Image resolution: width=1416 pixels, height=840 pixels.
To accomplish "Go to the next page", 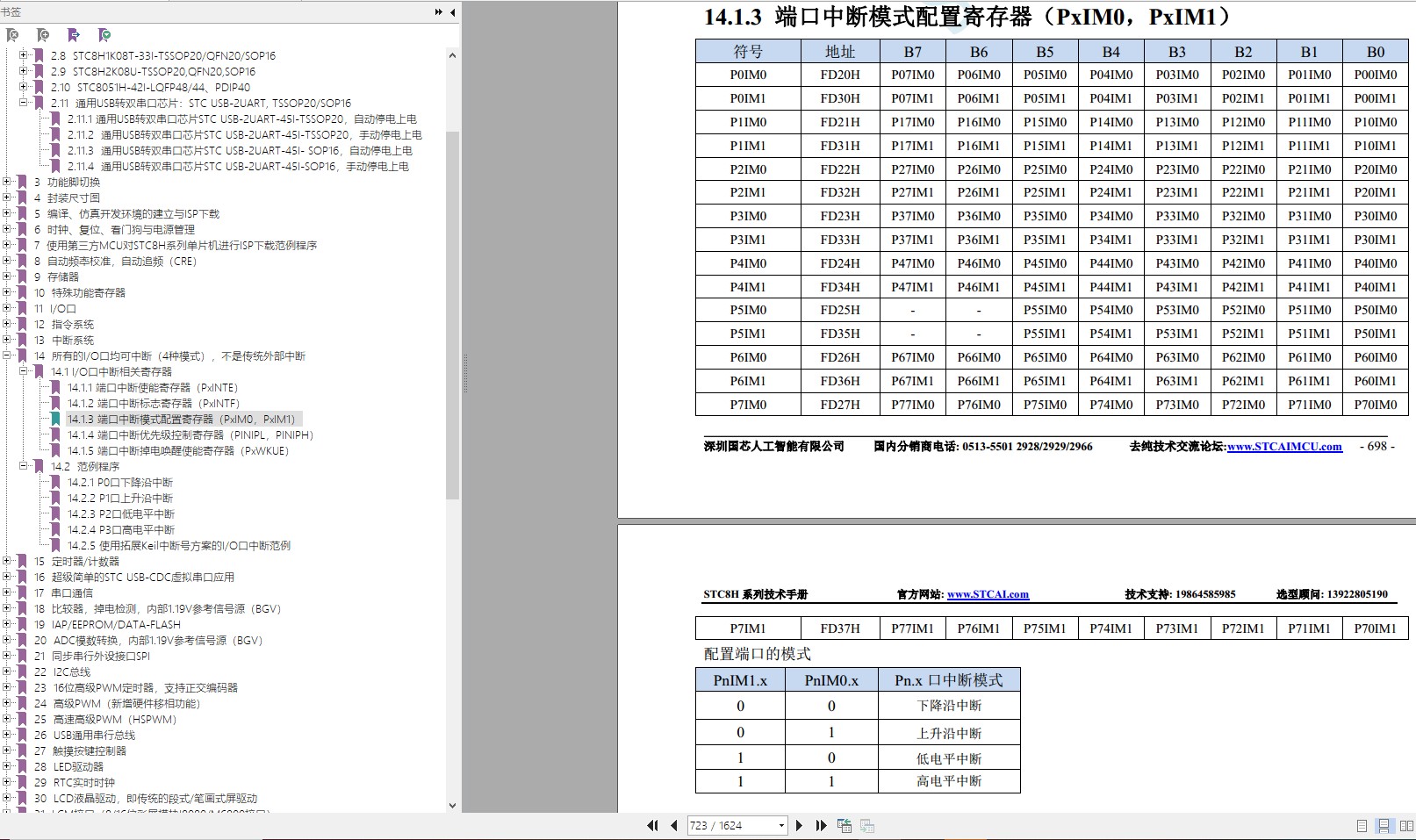I will (799, 825).
